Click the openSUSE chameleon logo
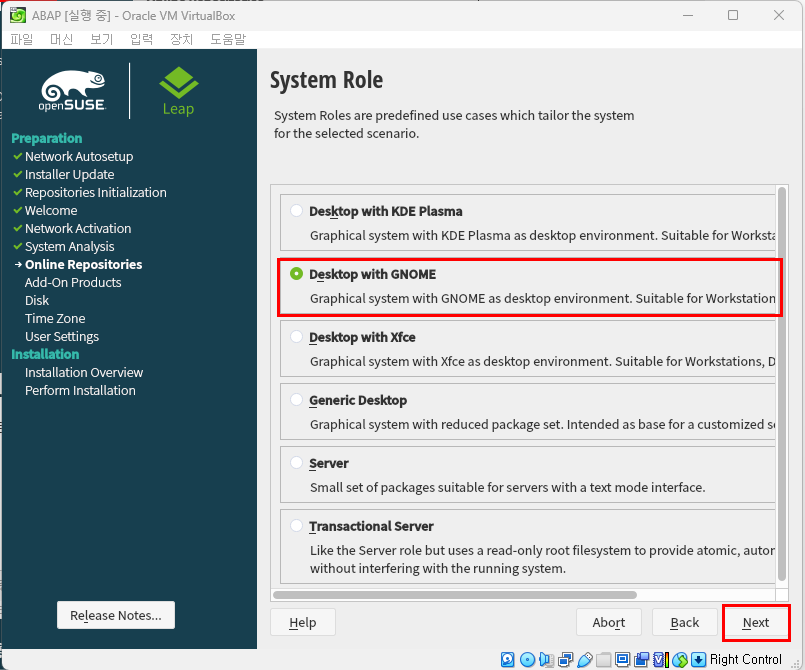The image size is (805, 670). pyautogui.click(x=72, y=91)
